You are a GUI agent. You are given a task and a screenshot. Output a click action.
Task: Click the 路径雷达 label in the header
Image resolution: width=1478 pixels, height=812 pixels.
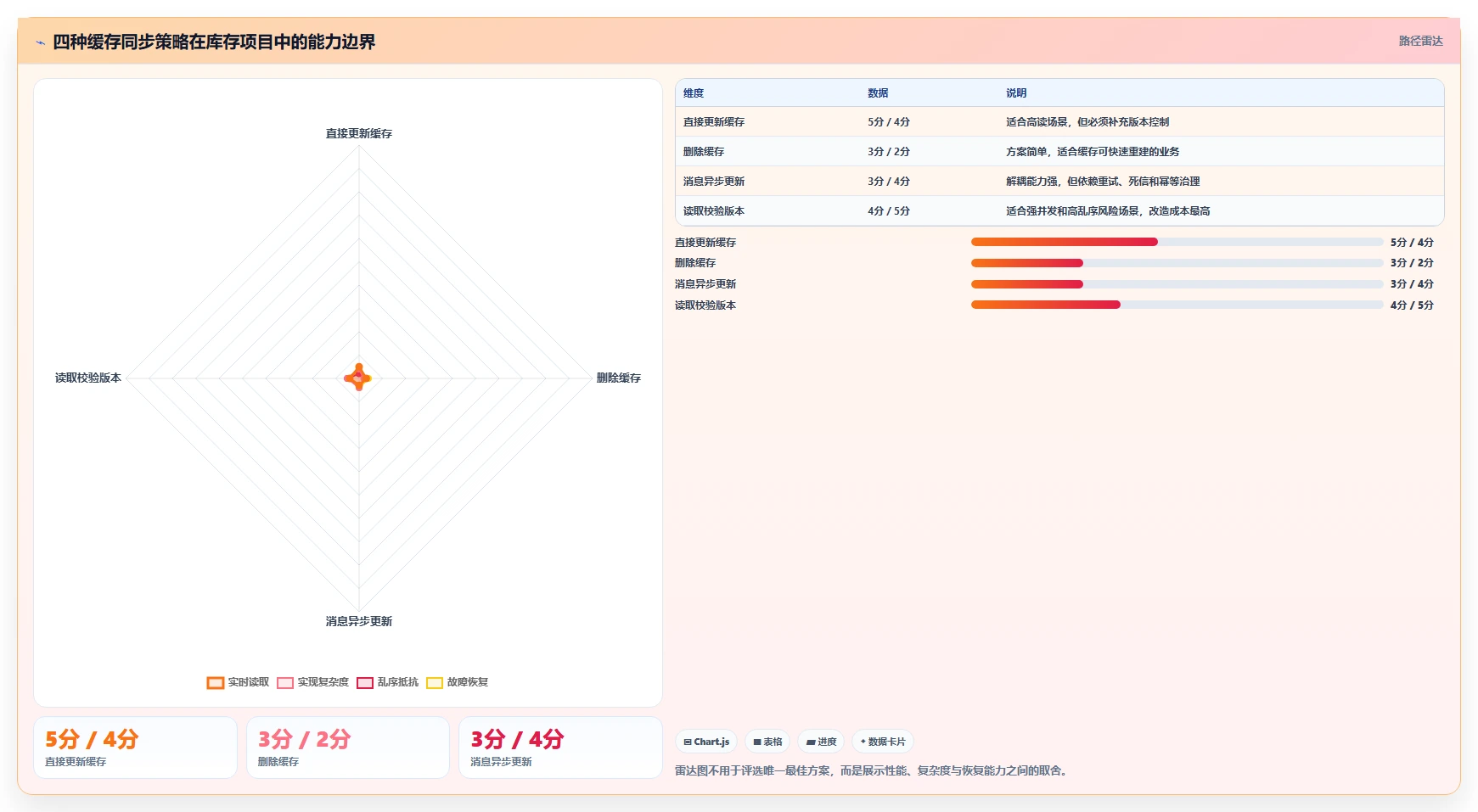1420,41
